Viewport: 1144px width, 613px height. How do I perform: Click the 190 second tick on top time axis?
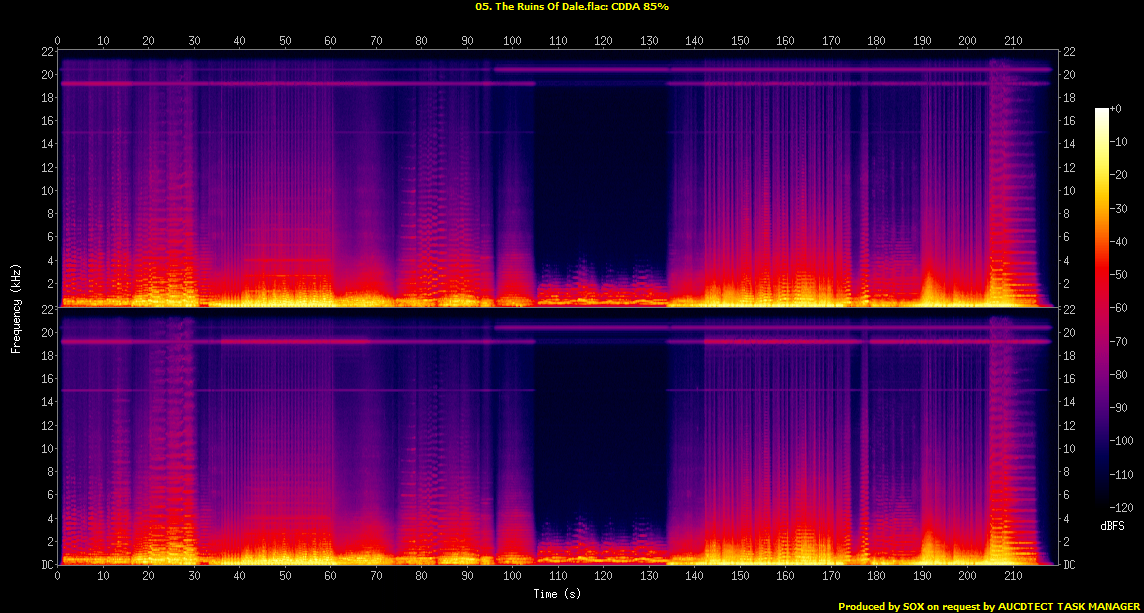point(922,41)
